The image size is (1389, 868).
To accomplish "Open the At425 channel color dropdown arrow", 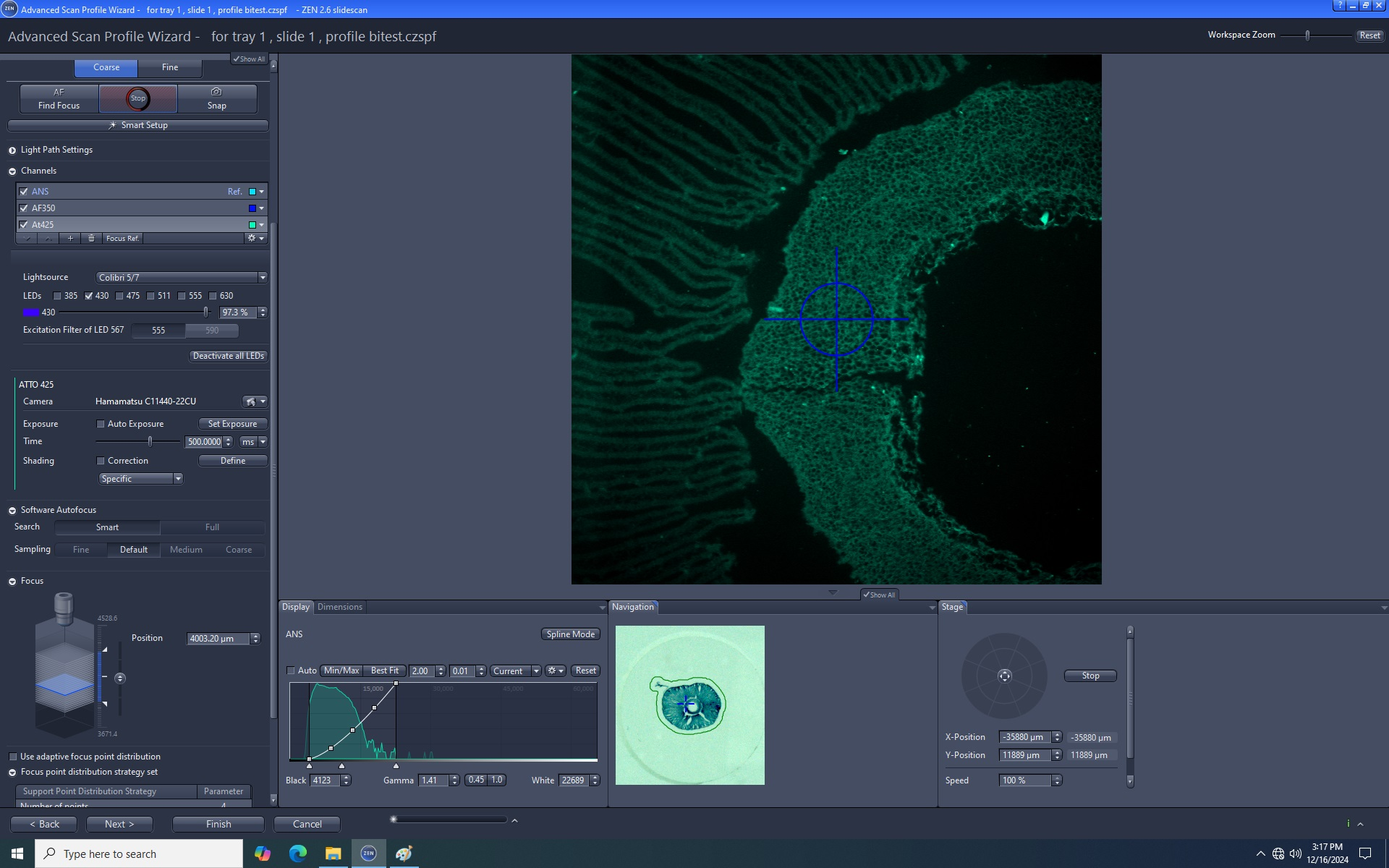I will pyautogui.click(x=262, y=225).
